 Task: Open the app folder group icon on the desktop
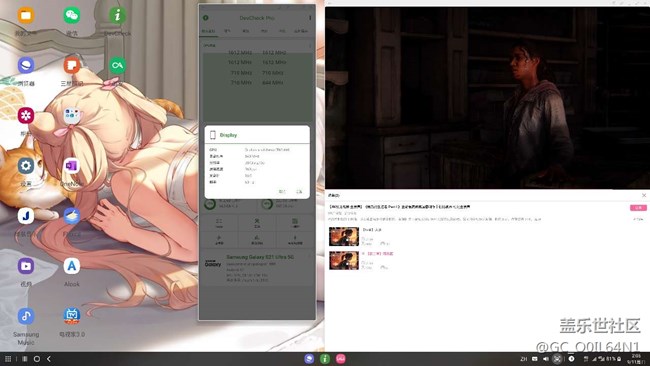72,116
